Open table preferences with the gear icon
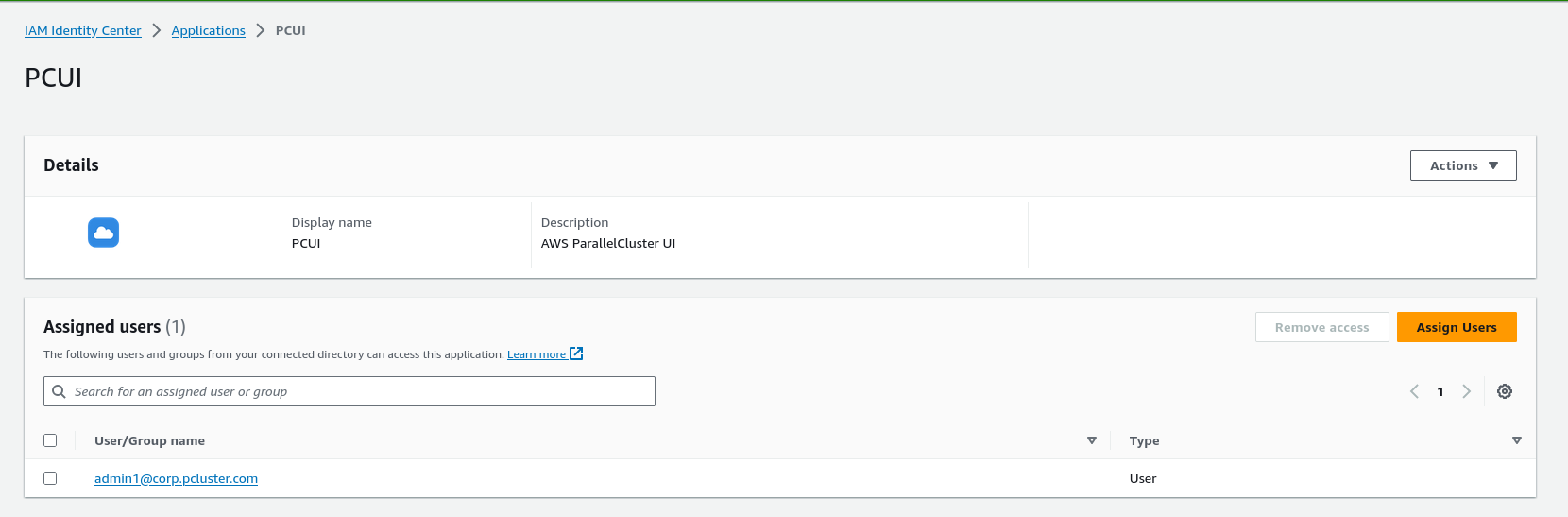Screen dimensions: 1568x517 pyautogui.click(x=1505, y=391)
